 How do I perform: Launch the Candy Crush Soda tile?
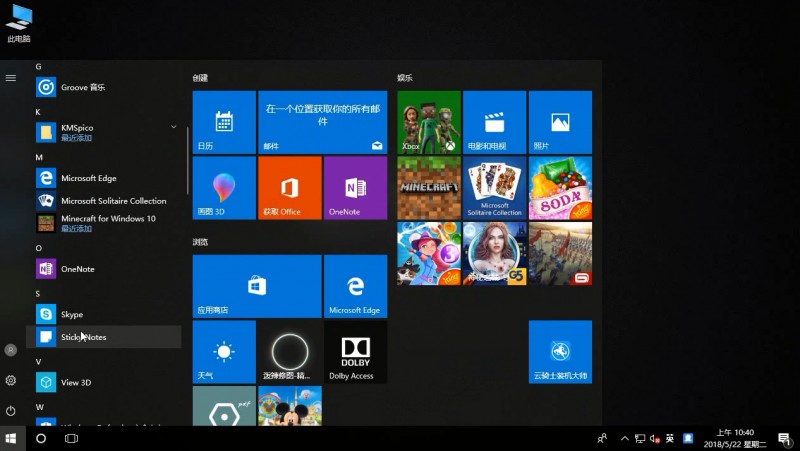pos(560,188)
